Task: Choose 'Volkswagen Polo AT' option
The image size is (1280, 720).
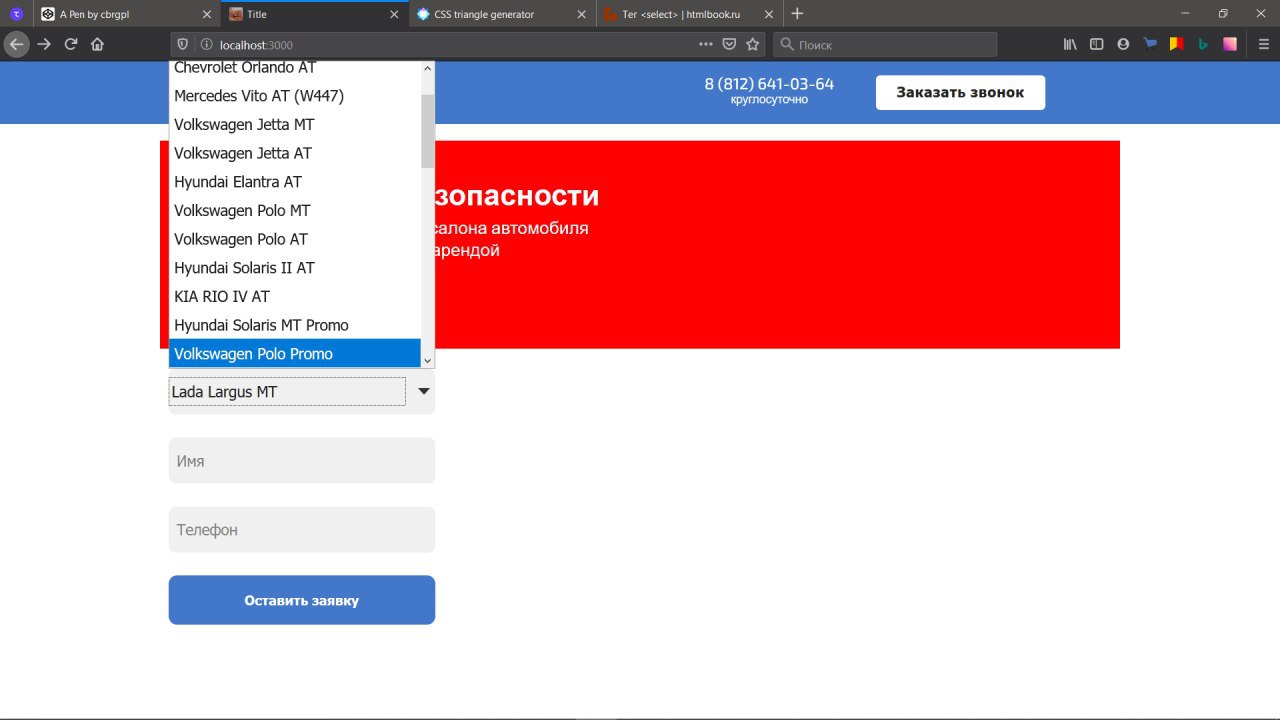Action: (295, 239)
